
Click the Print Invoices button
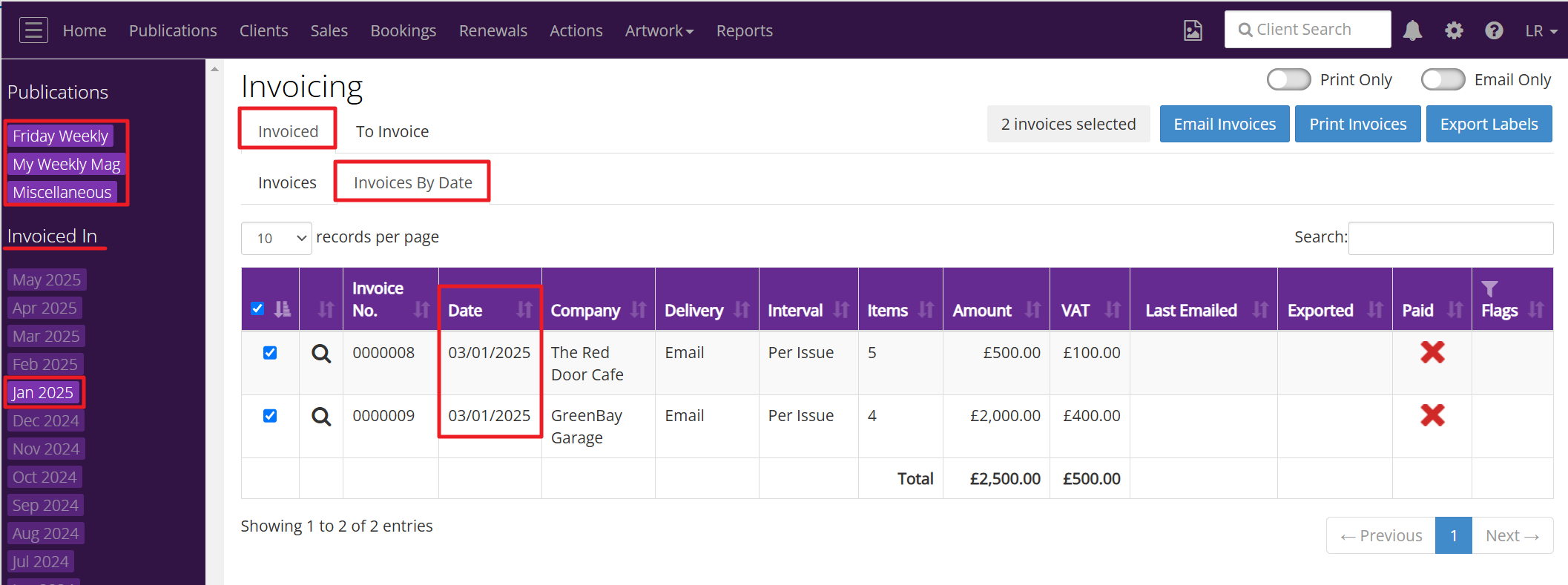[x=1358, y=124]
